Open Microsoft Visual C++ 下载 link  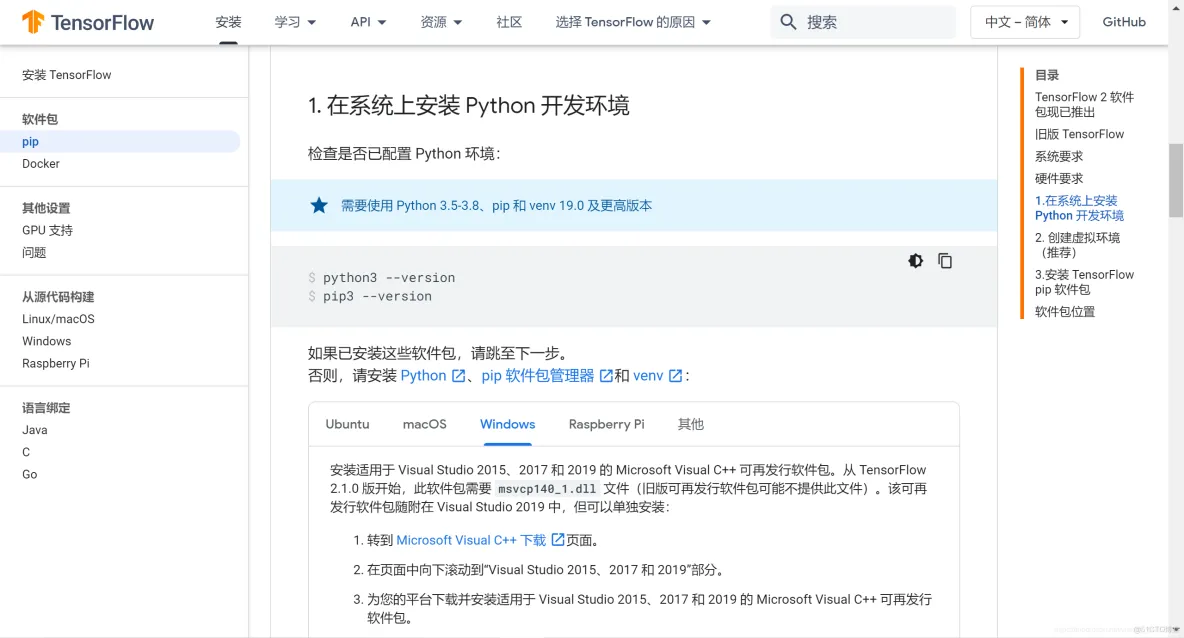click(470, 540)
